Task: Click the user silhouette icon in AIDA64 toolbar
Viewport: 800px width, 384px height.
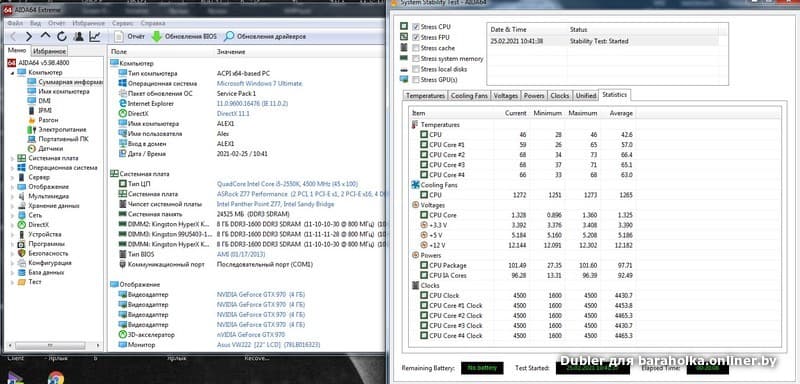Action: (x=79, y=37)
